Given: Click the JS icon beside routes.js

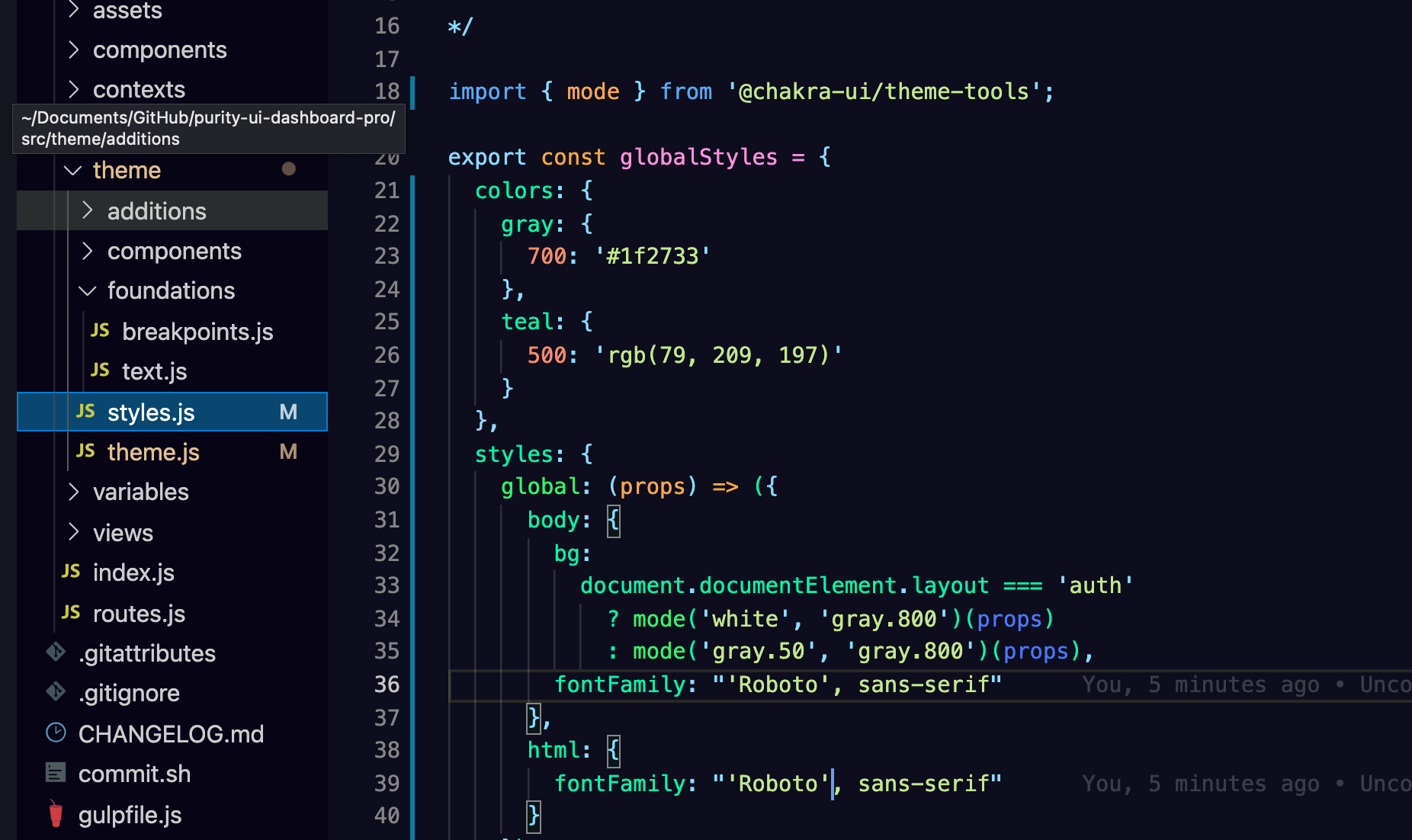Looking at the screenshot, I should click(70, 613).
